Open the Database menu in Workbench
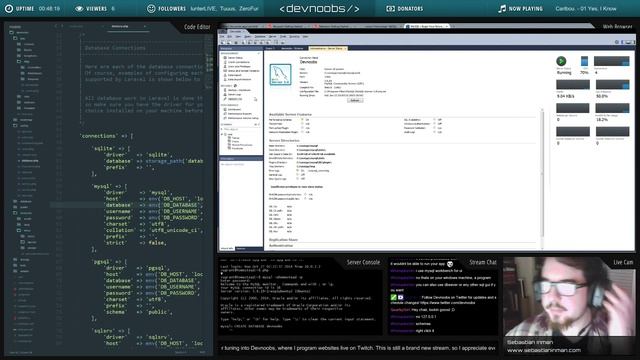 pyautogui.click(x=260, y=37)
